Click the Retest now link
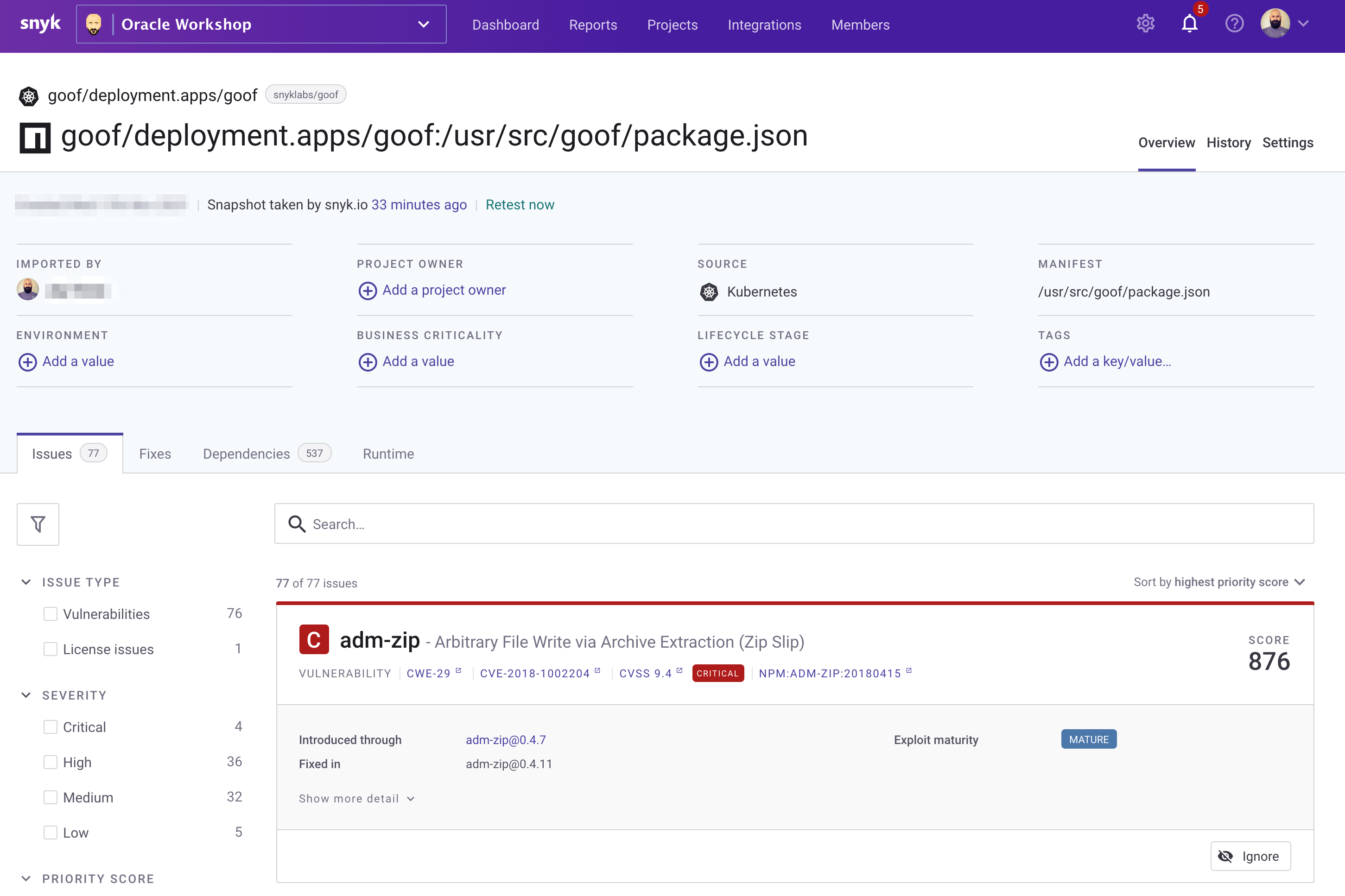Viewport: 1345px width, 896px height. [x=519, y=204]
